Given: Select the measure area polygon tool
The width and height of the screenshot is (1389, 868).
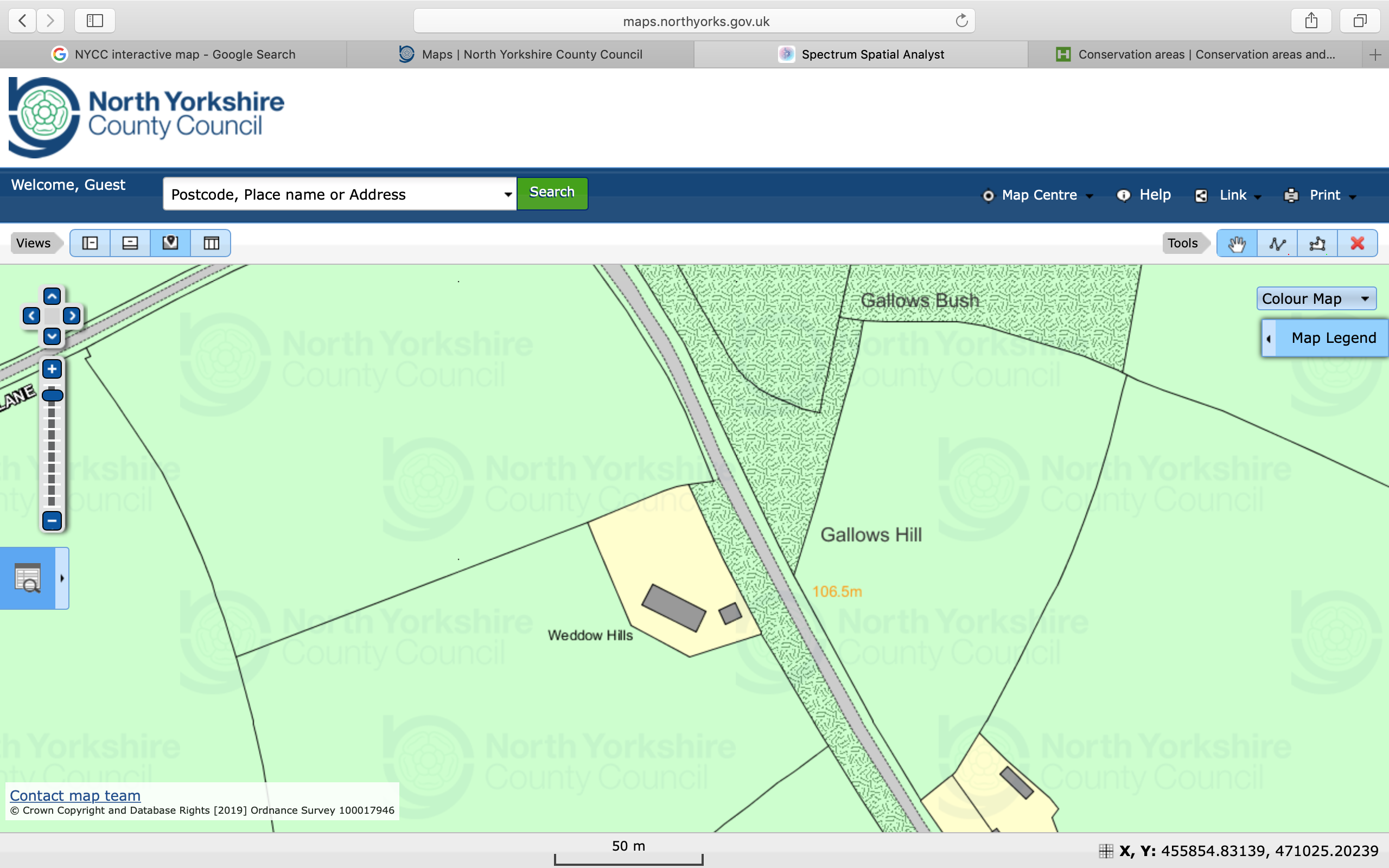Looking at the screenshot, I should (1317, 244).
